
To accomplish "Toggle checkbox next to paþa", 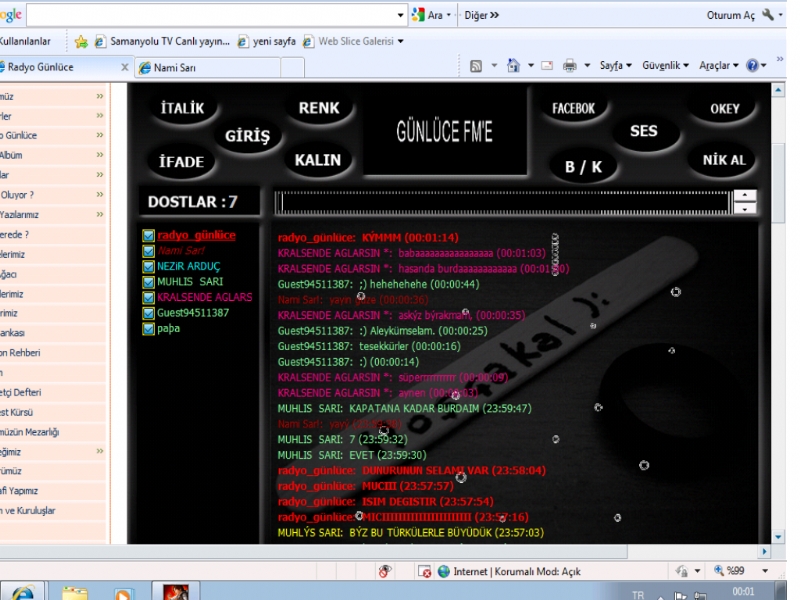I will coord(148,329).
